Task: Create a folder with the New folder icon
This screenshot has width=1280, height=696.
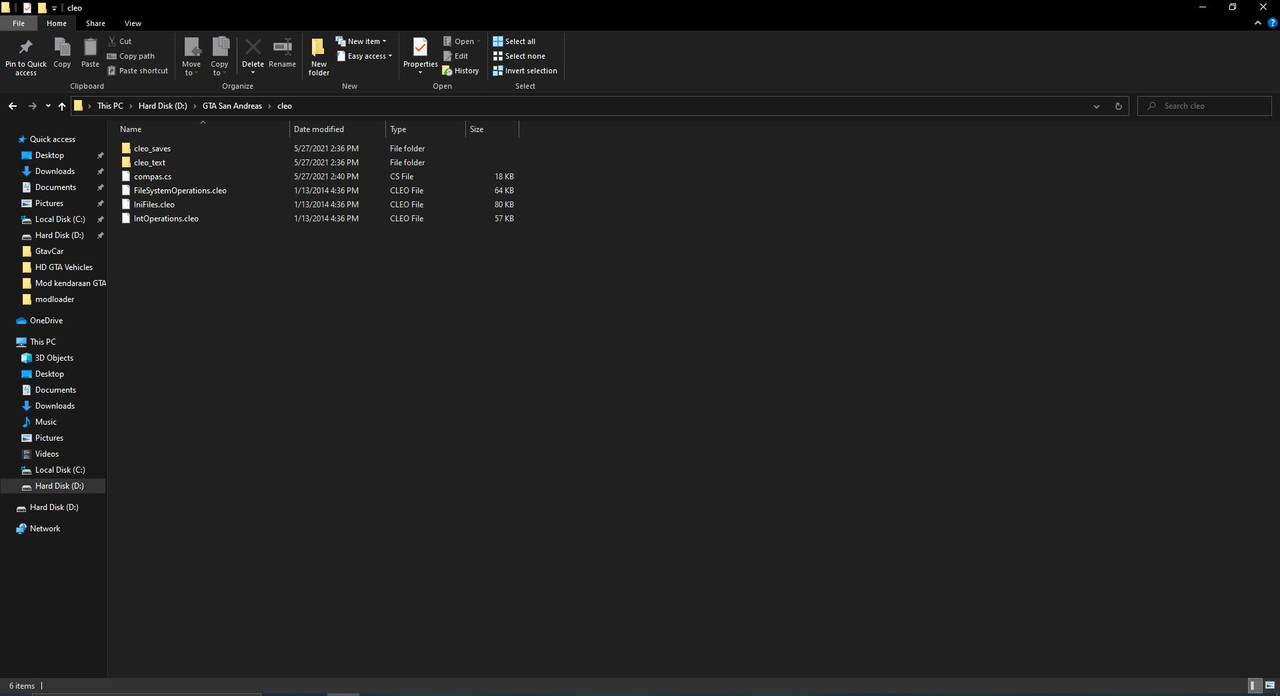Action: pos(319,47)
